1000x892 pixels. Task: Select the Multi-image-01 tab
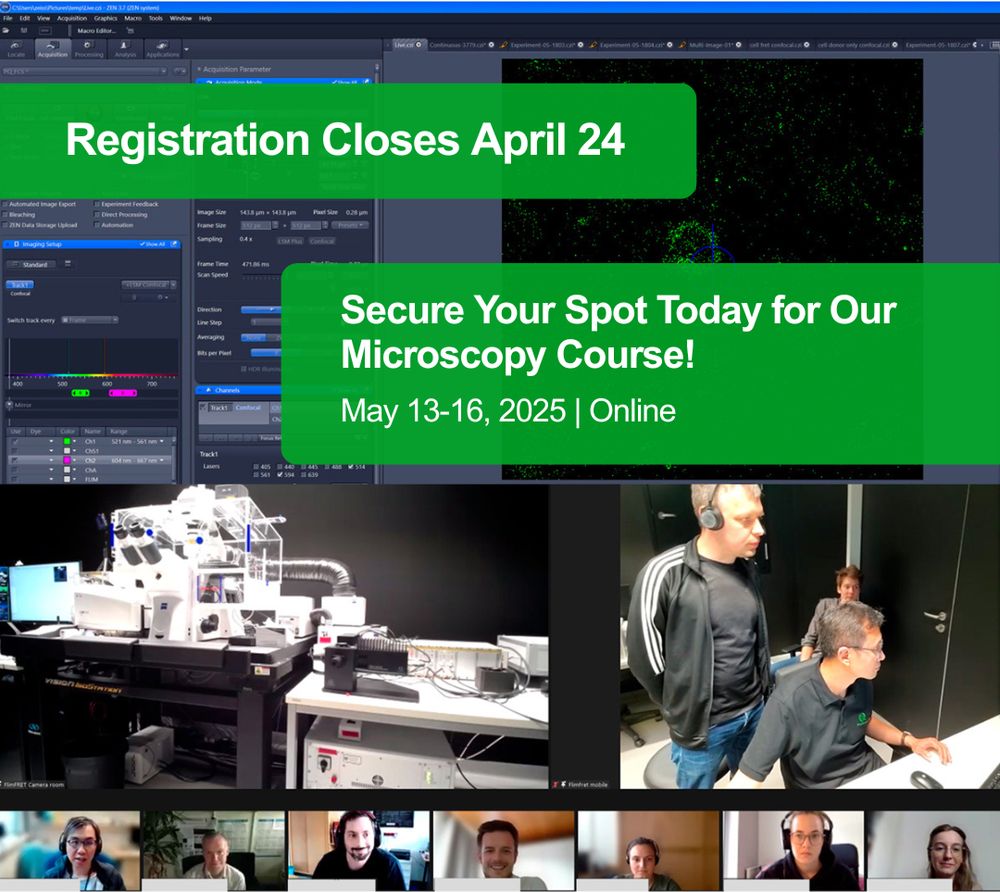click(712, 45)
